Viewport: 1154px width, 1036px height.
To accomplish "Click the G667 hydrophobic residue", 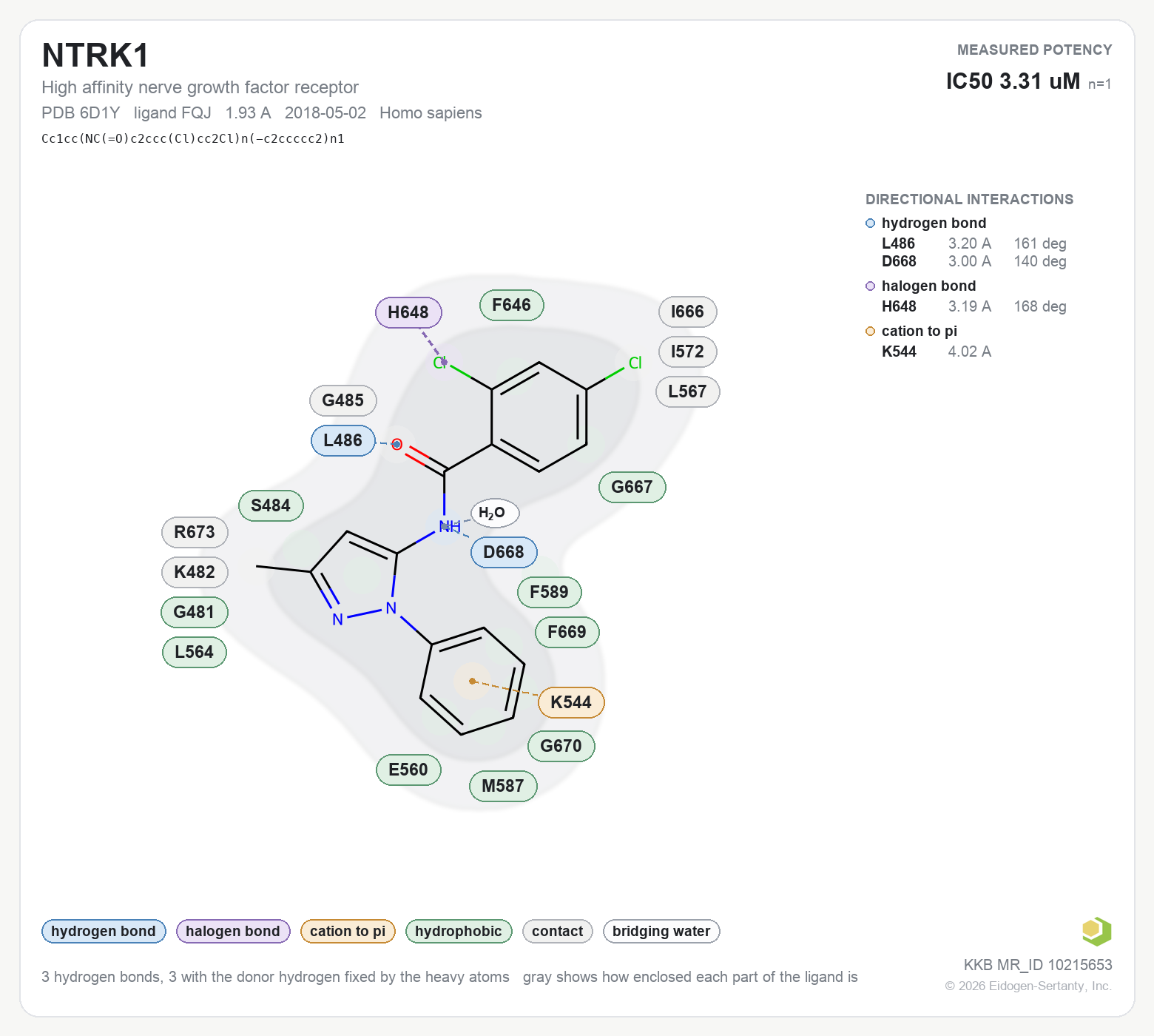I will click(632, 487).
